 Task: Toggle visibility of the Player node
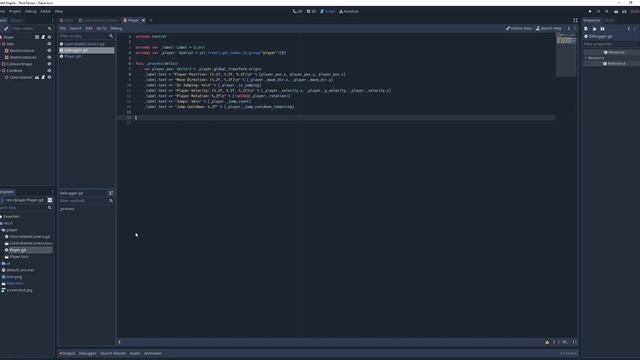tap(49, 37)
